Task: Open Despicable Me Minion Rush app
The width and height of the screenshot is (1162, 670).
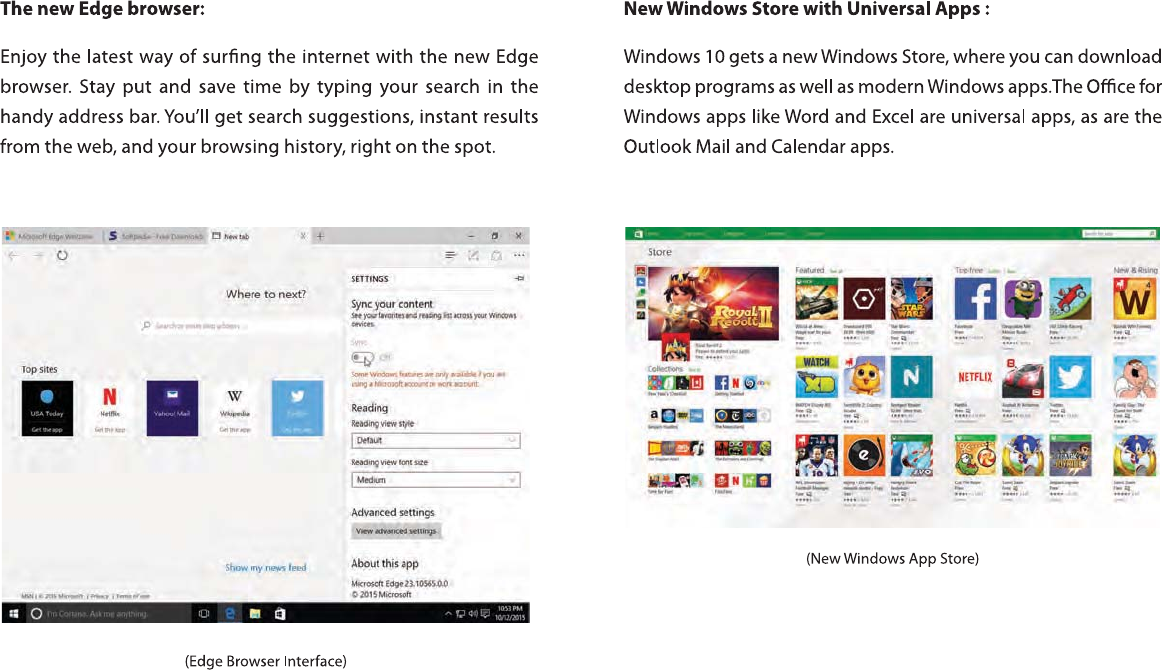Action: (x=1023, y=299)
